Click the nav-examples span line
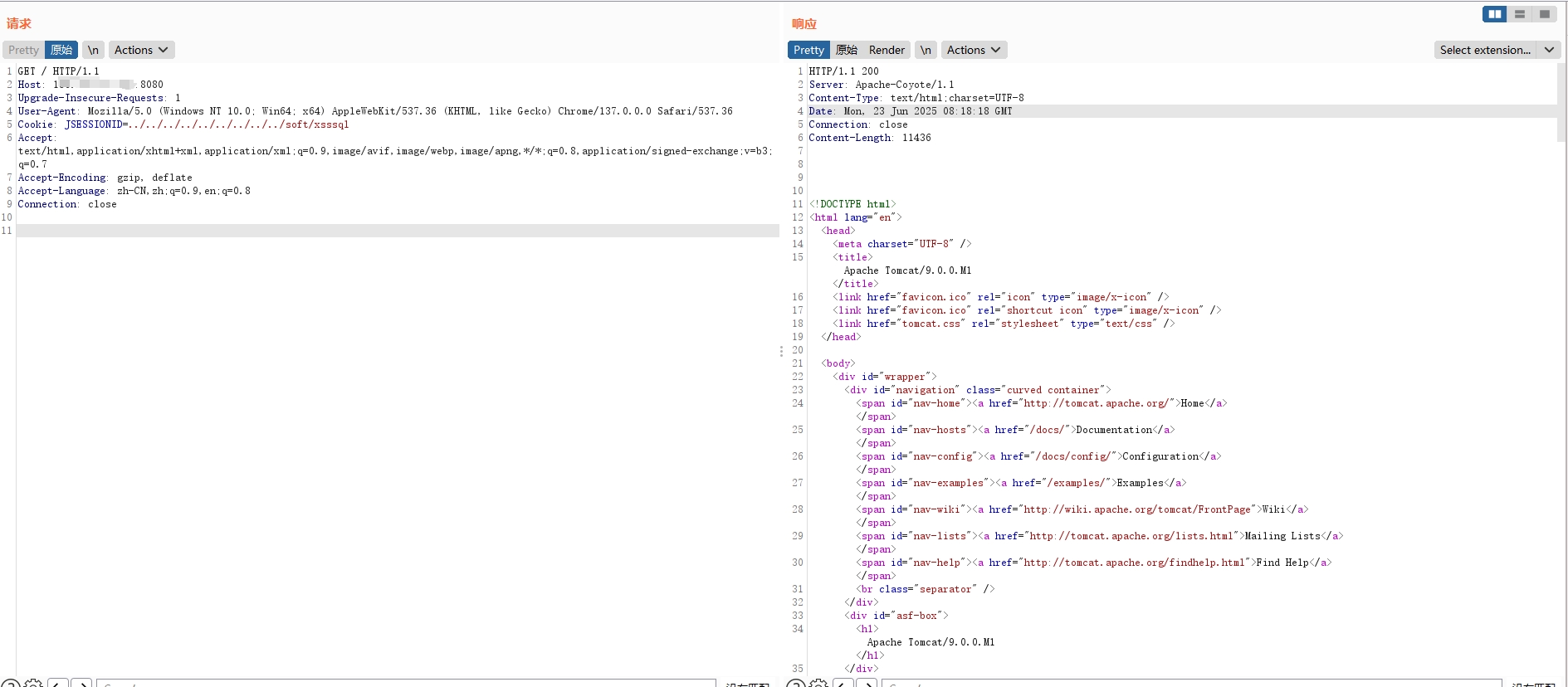The width and height of the screenshot is (1568, 687). [1021, 483]
